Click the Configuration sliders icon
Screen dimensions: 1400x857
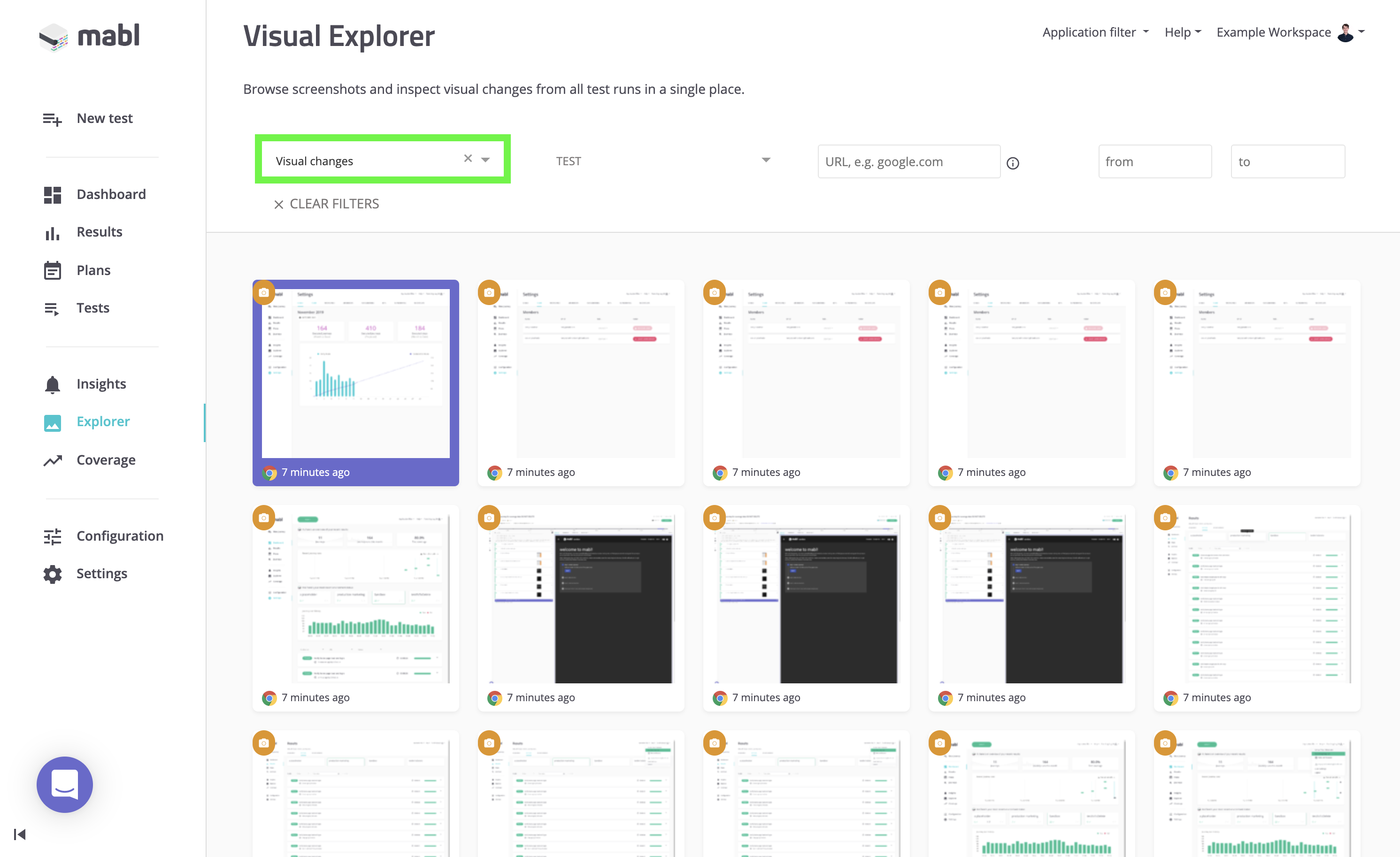tap(52, 536)
